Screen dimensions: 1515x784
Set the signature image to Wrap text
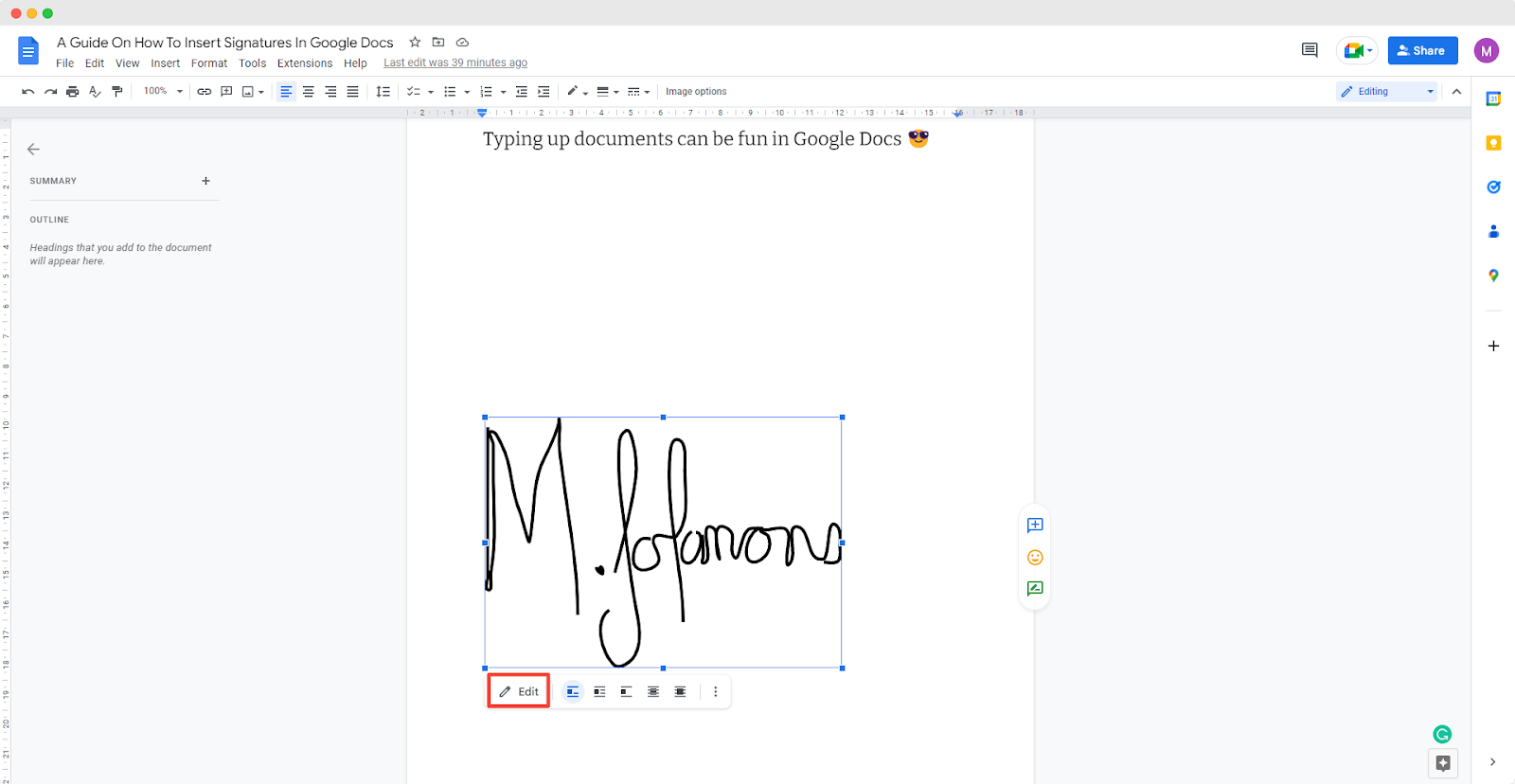[599, 692]
